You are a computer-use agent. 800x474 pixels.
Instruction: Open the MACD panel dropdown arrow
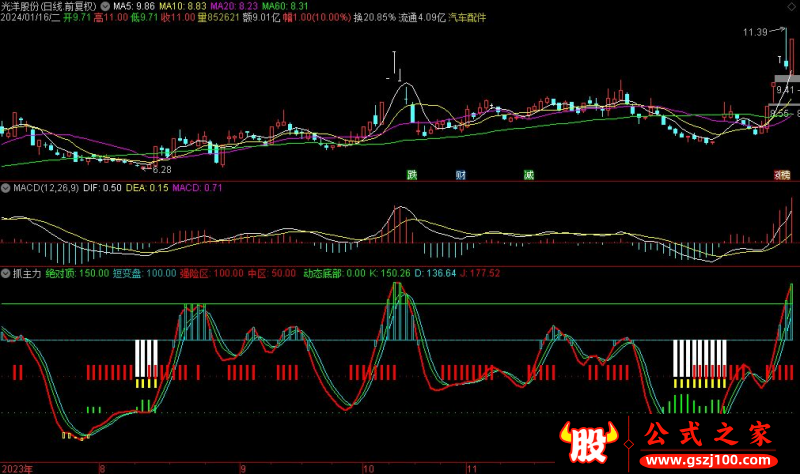point(6,187)
